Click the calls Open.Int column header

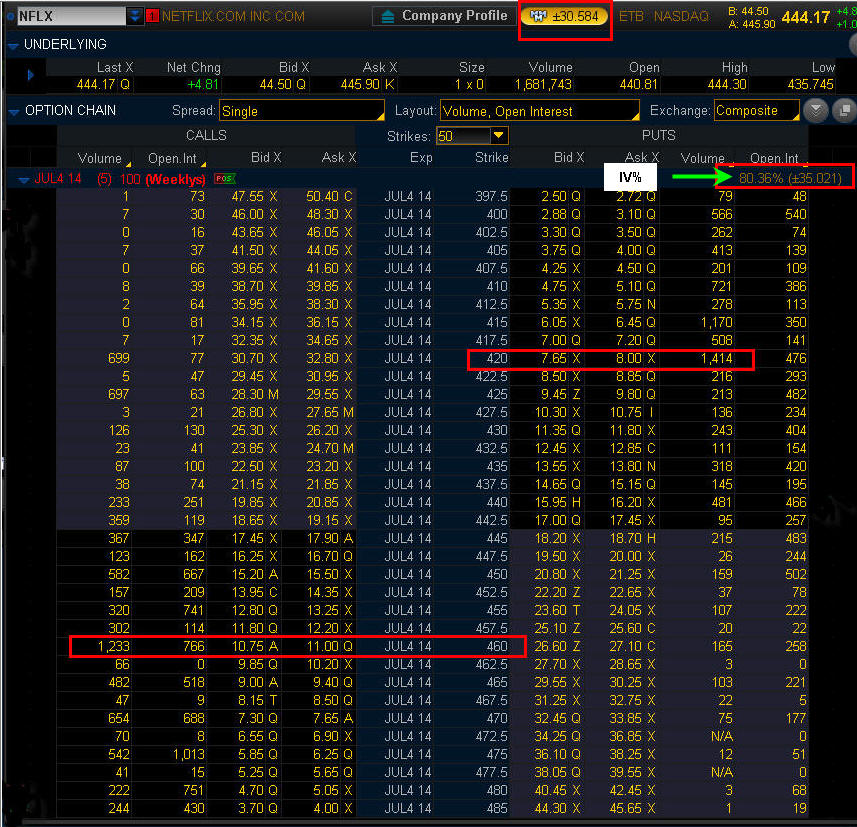(177, 157)
